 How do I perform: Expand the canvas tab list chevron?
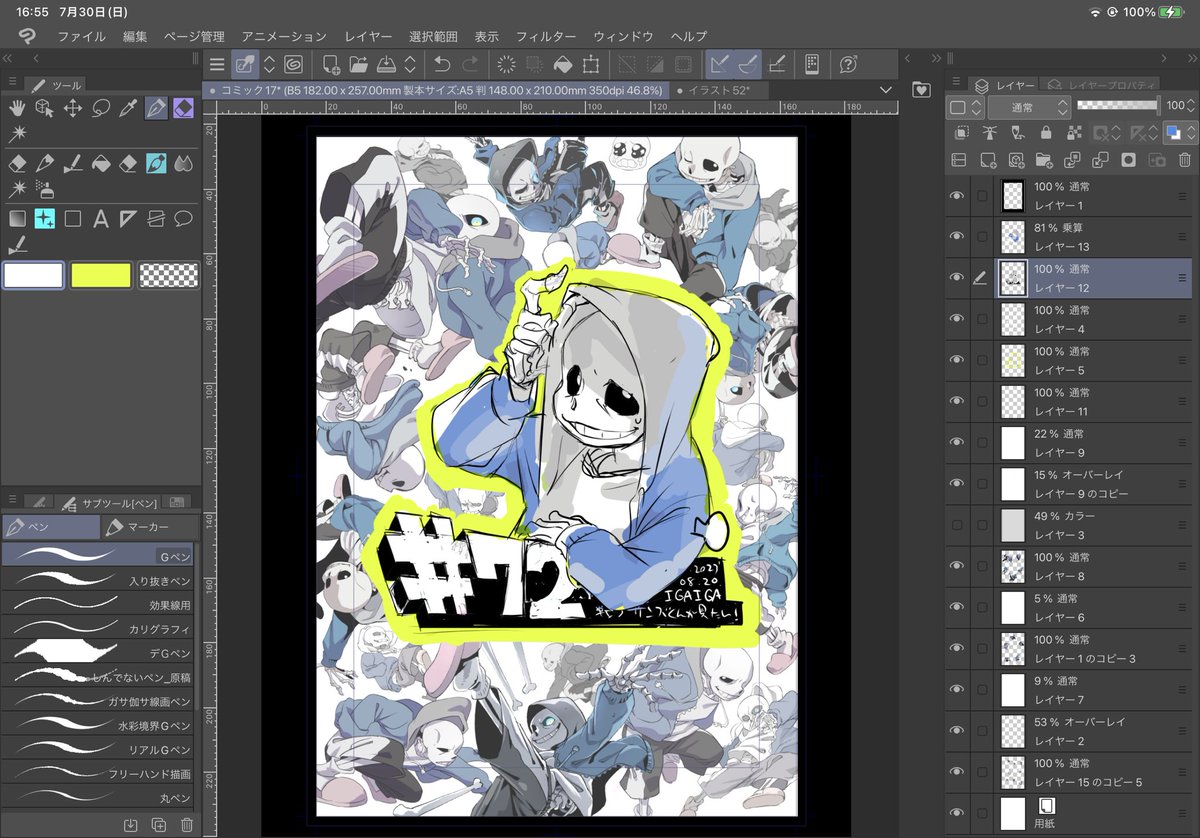(885, 89)
